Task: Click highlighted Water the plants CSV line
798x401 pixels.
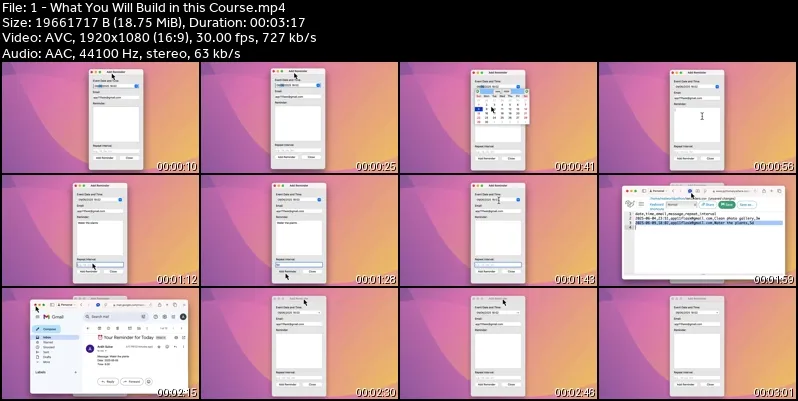Action: (709, 223)
